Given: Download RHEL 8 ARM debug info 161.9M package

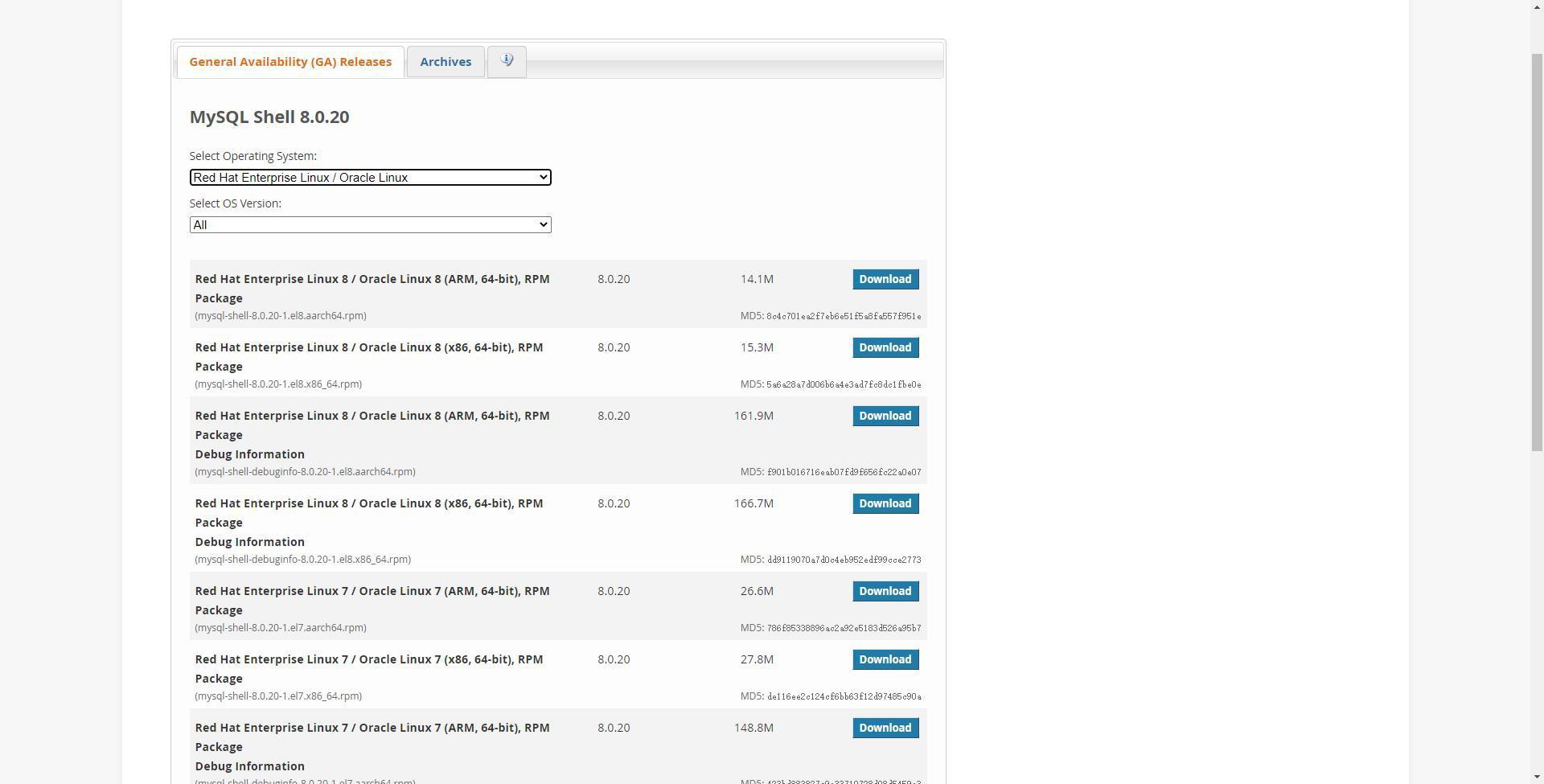Looking at the screenshot, I should (x=885, y=416).
